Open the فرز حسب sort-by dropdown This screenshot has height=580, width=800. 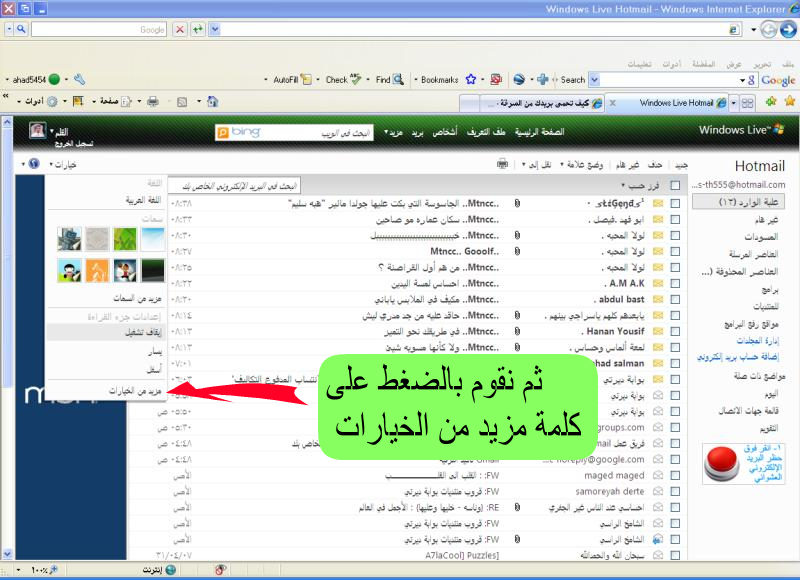pos(640,186)
